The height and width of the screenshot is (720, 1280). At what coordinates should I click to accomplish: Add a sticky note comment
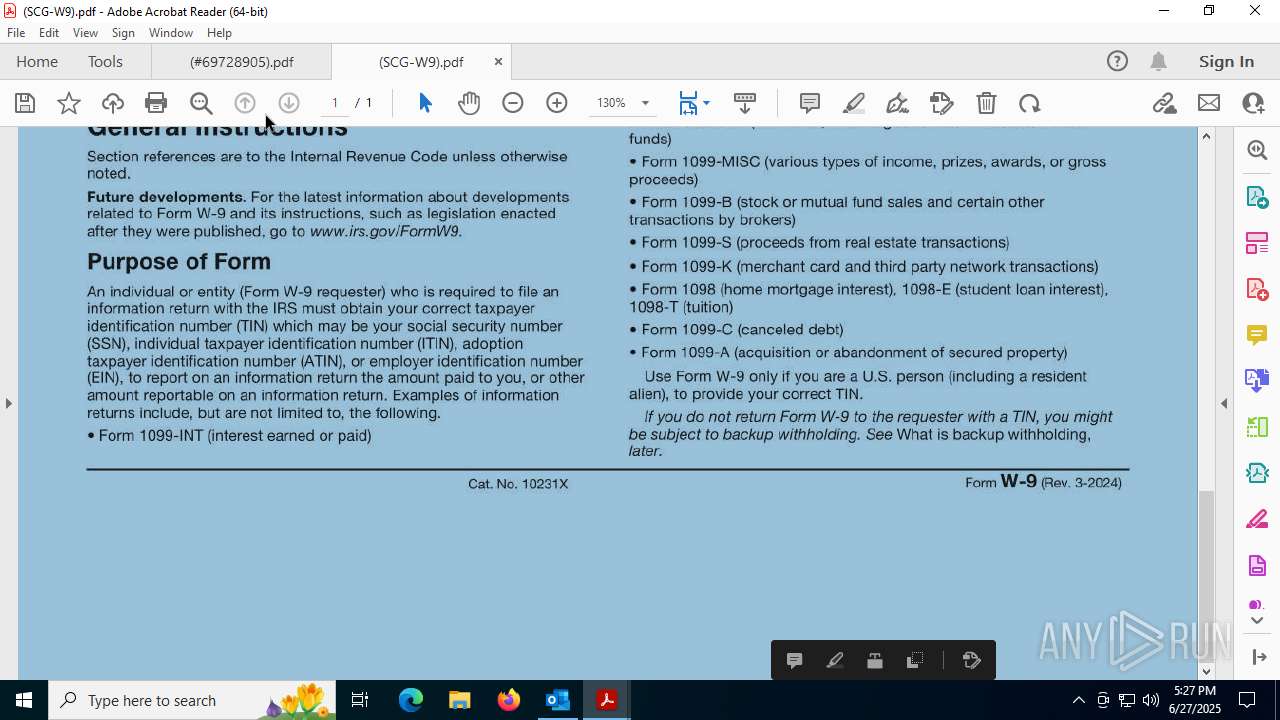point(810,103)
